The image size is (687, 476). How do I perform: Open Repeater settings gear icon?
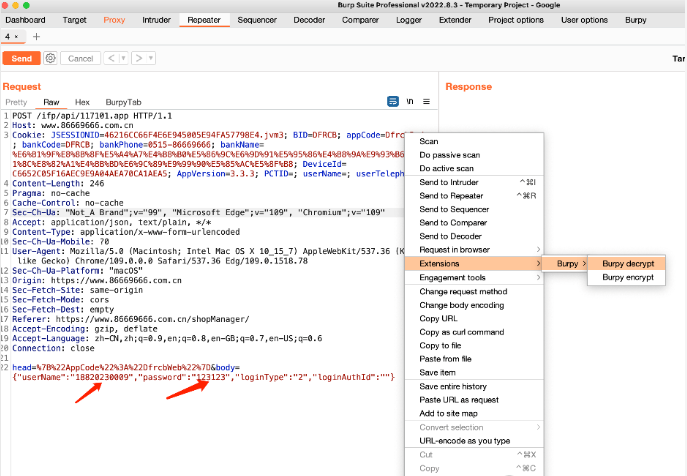coord(50,58)
